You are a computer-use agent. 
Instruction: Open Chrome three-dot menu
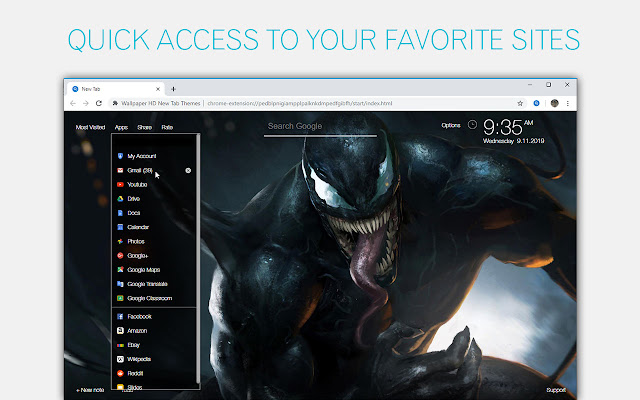pos(567,103)
